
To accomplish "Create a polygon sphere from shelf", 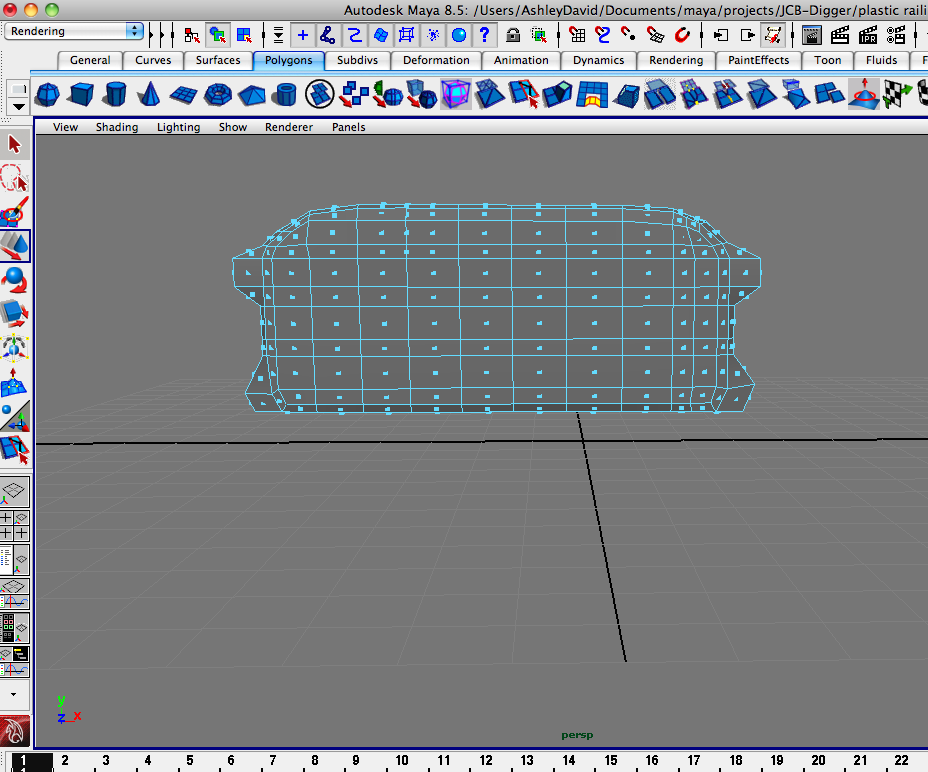I will (x=47, y=95).
